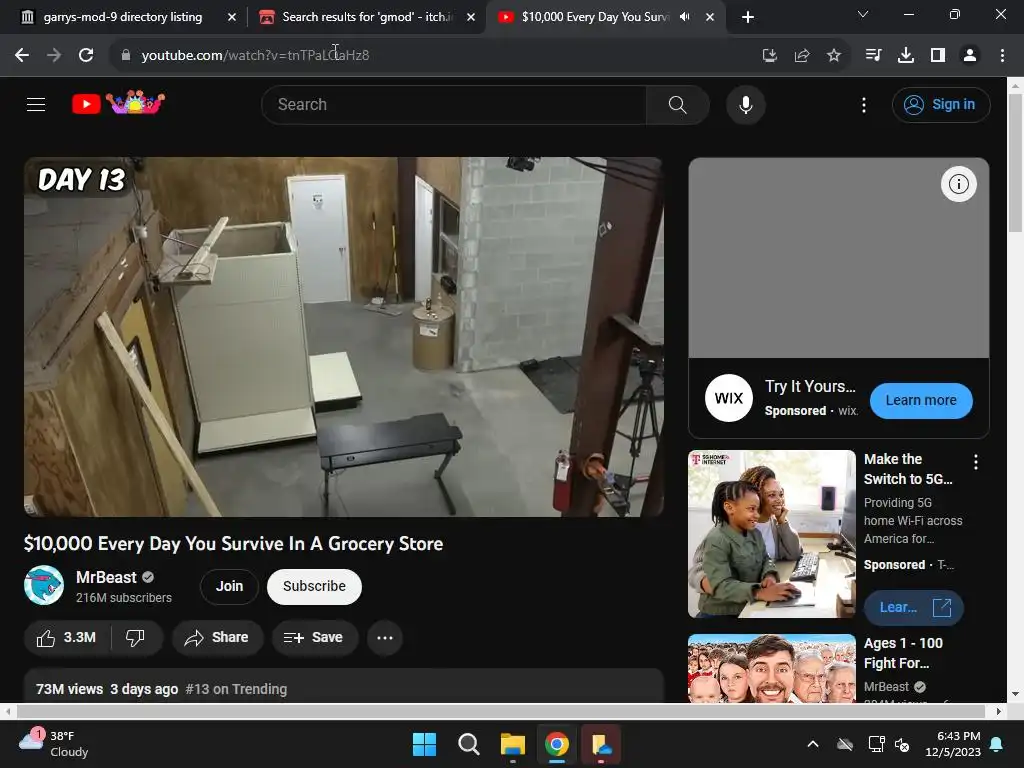Viewport: 1024px width, 768px height.
Task: Dislike the video with thumbs down
Action: (x=135, y=637)
